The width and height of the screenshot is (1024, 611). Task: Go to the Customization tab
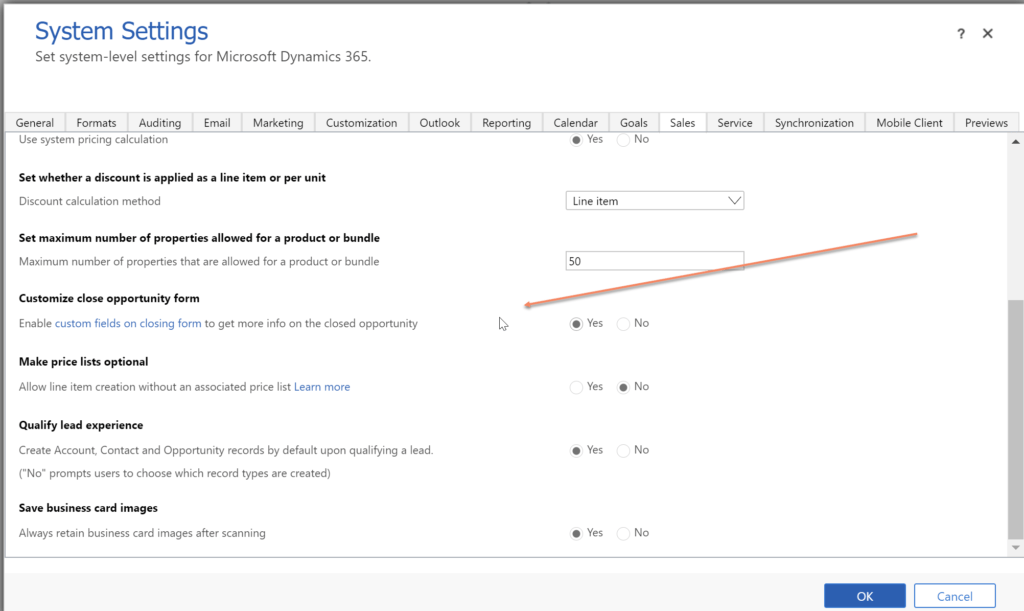[361, 123]
